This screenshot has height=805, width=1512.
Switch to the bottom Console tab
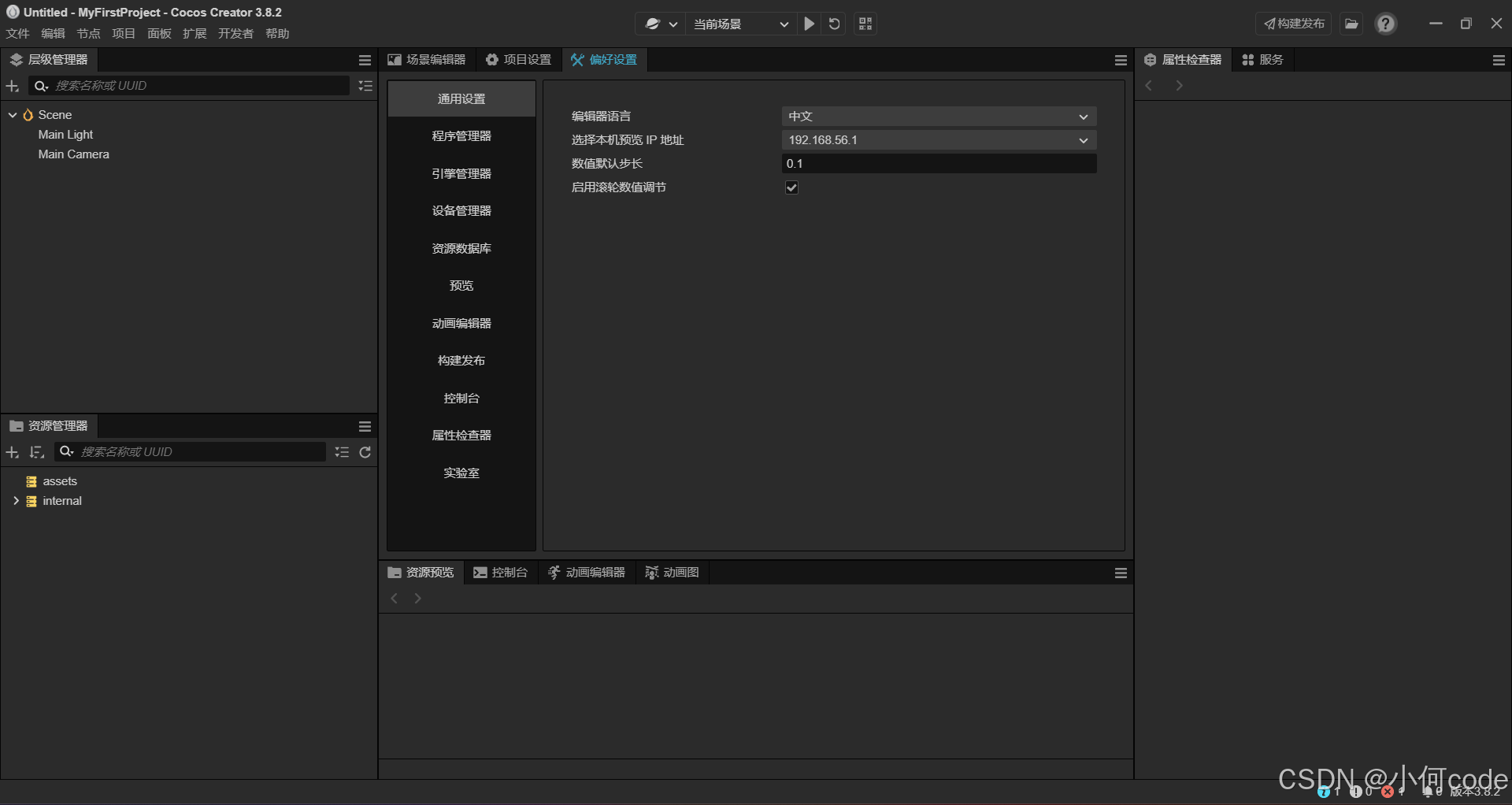(x=501, y=573)
